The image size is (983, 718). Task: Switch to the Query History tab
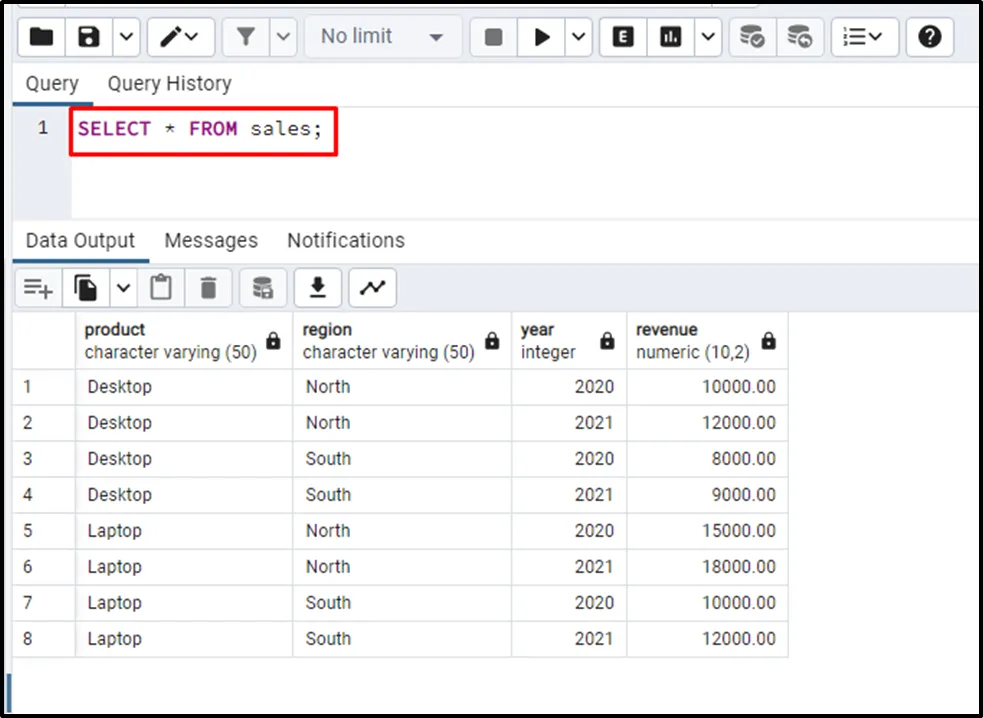click(169, 84)
